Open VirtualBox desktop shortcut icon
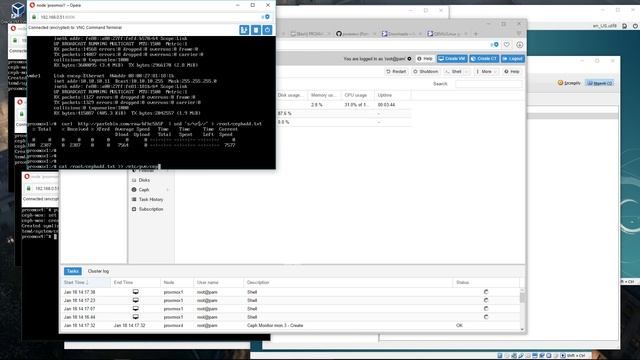The height and width of the screenshot is (360, 640). point(18,11)
